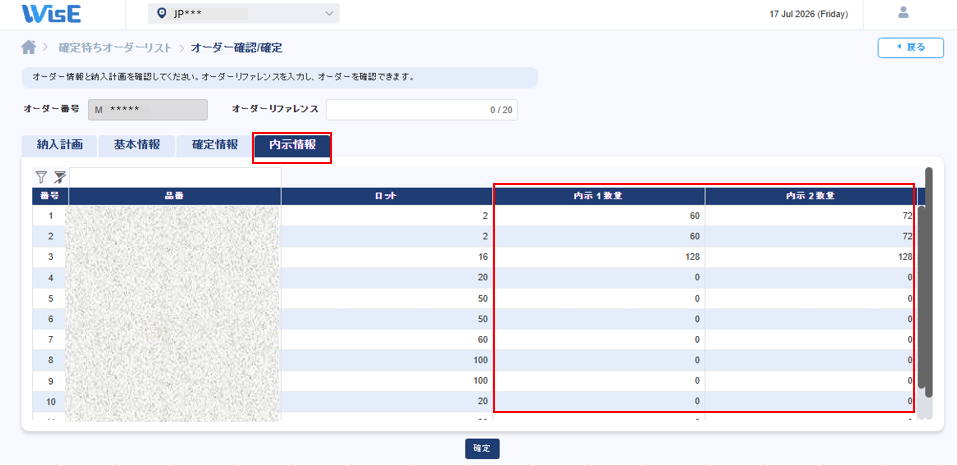
Task: Click the filter funnel icon
Action: pos(41,177)
